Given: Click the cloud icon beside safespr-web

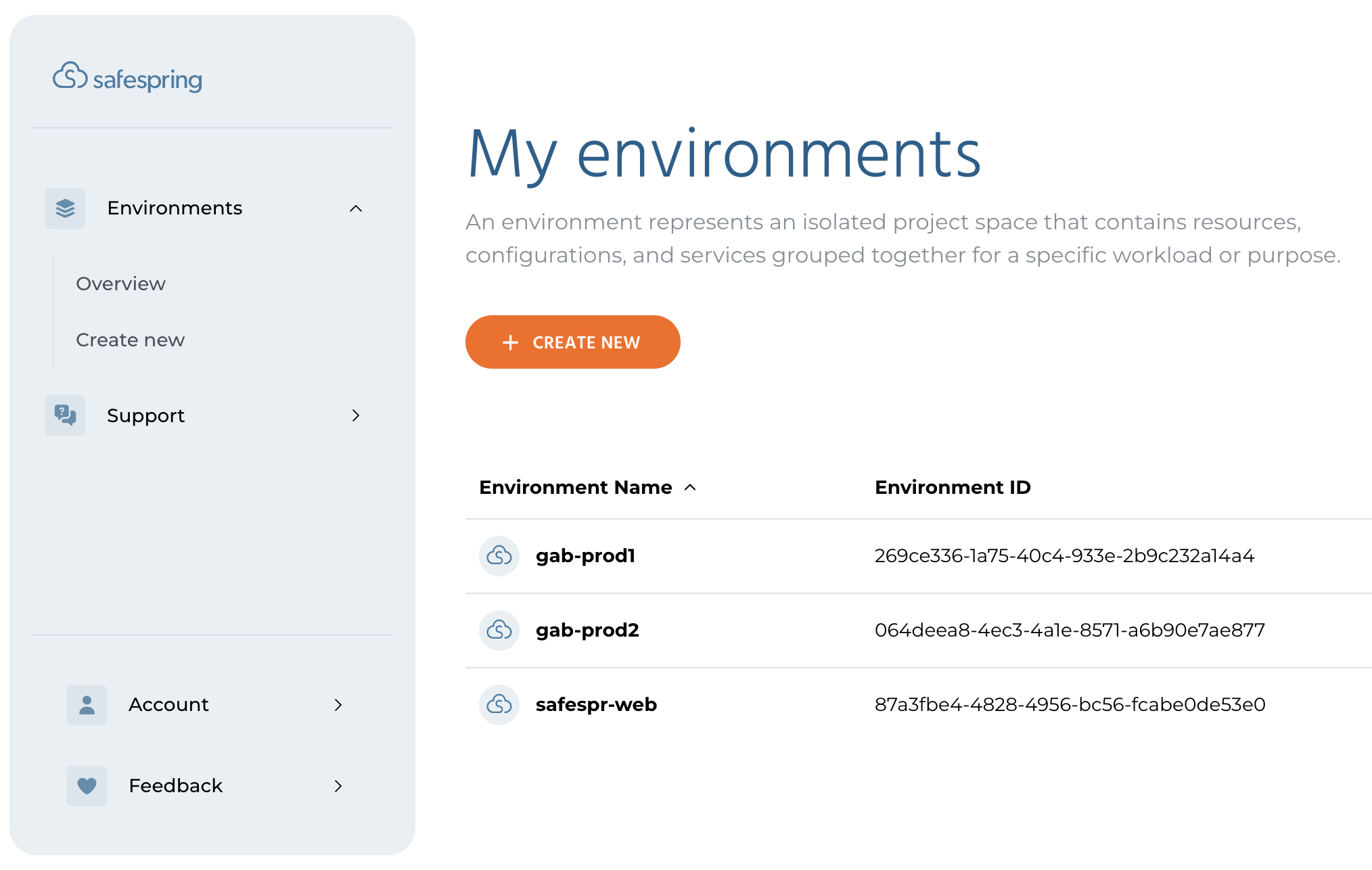Looking at the screenshot, I should point(499,705).
